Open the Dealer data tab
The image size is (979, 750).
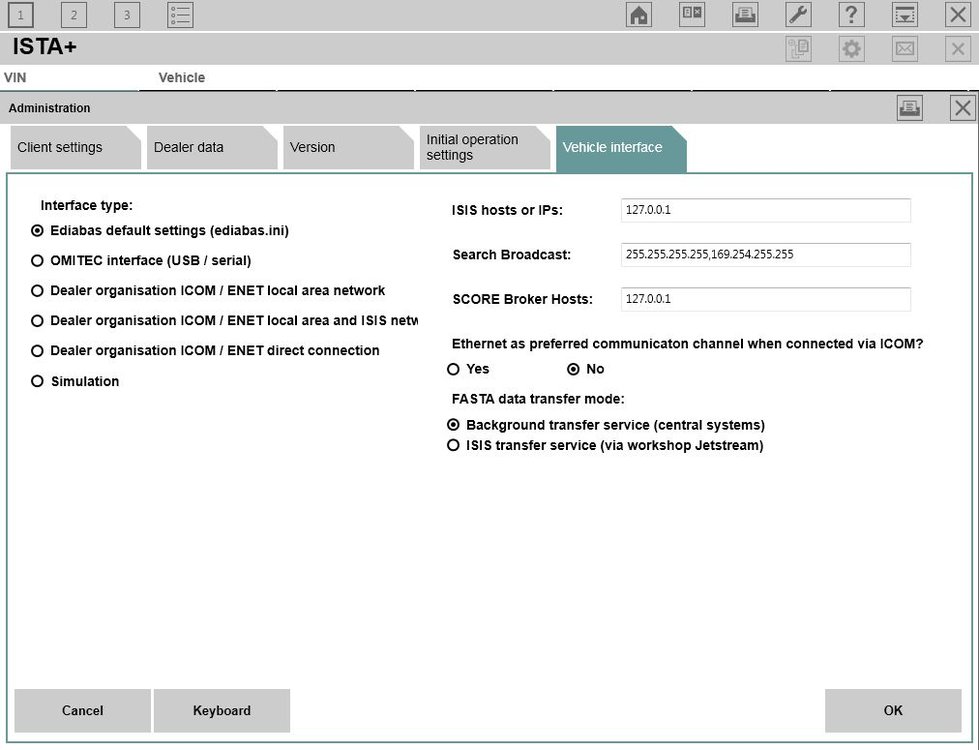206,148
